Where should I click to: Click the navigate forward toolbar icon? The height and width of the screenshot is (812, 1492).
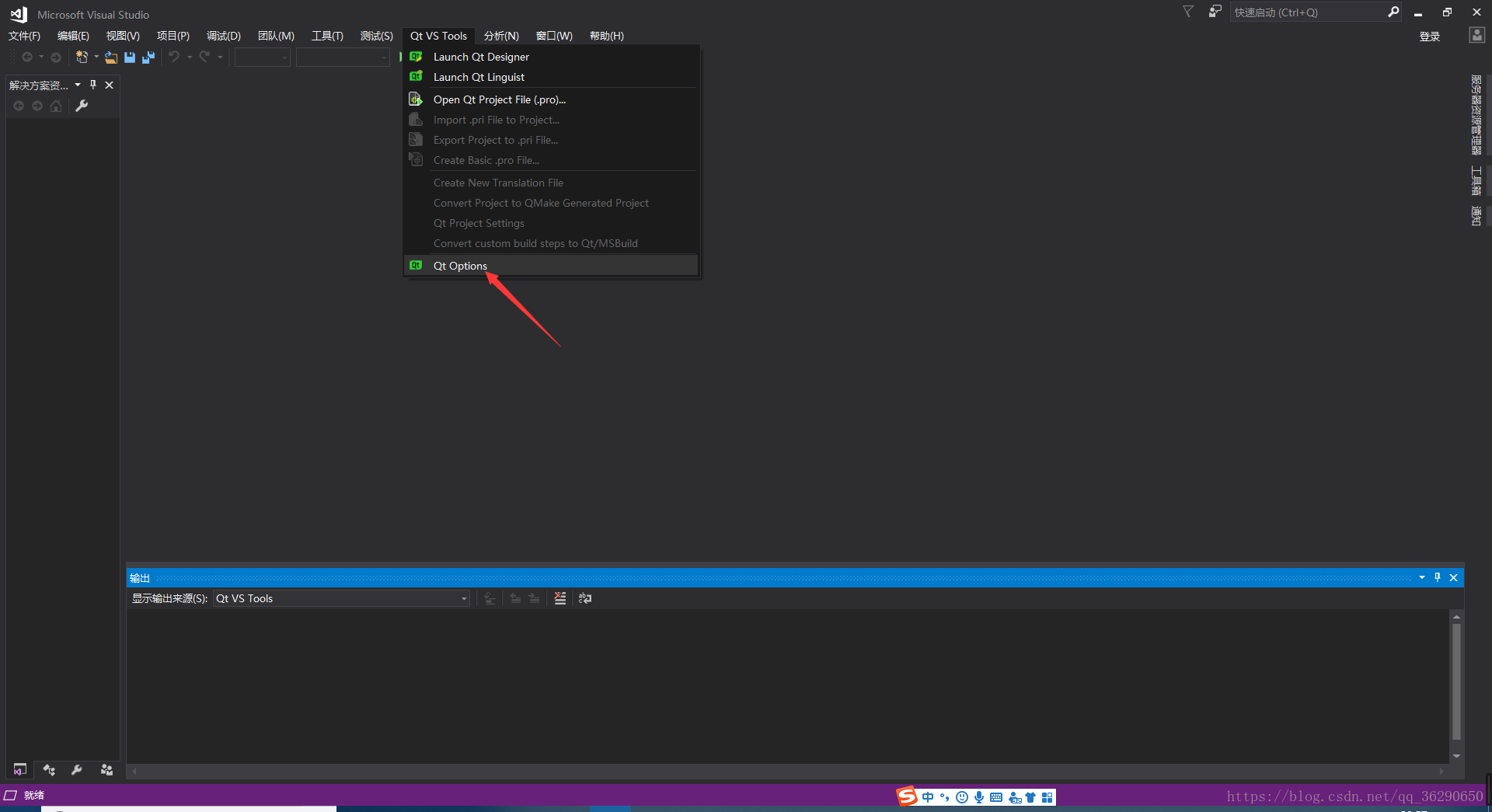coord(56,57)
